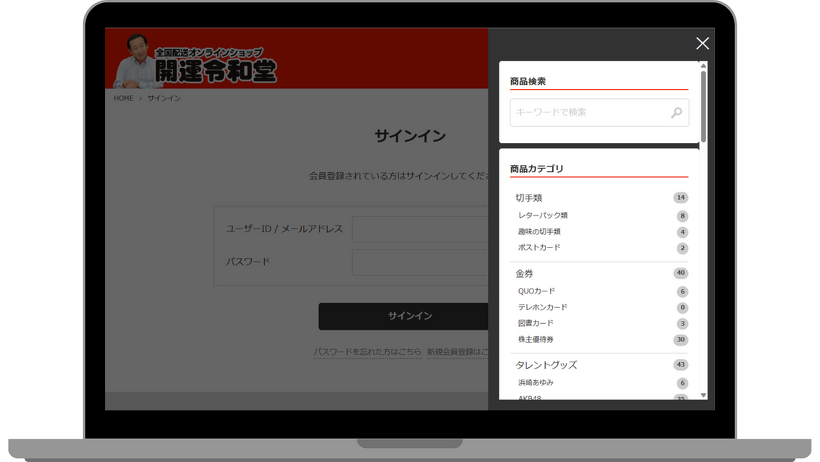Select the 図書カード subcategory

click(x=535, y=323)
